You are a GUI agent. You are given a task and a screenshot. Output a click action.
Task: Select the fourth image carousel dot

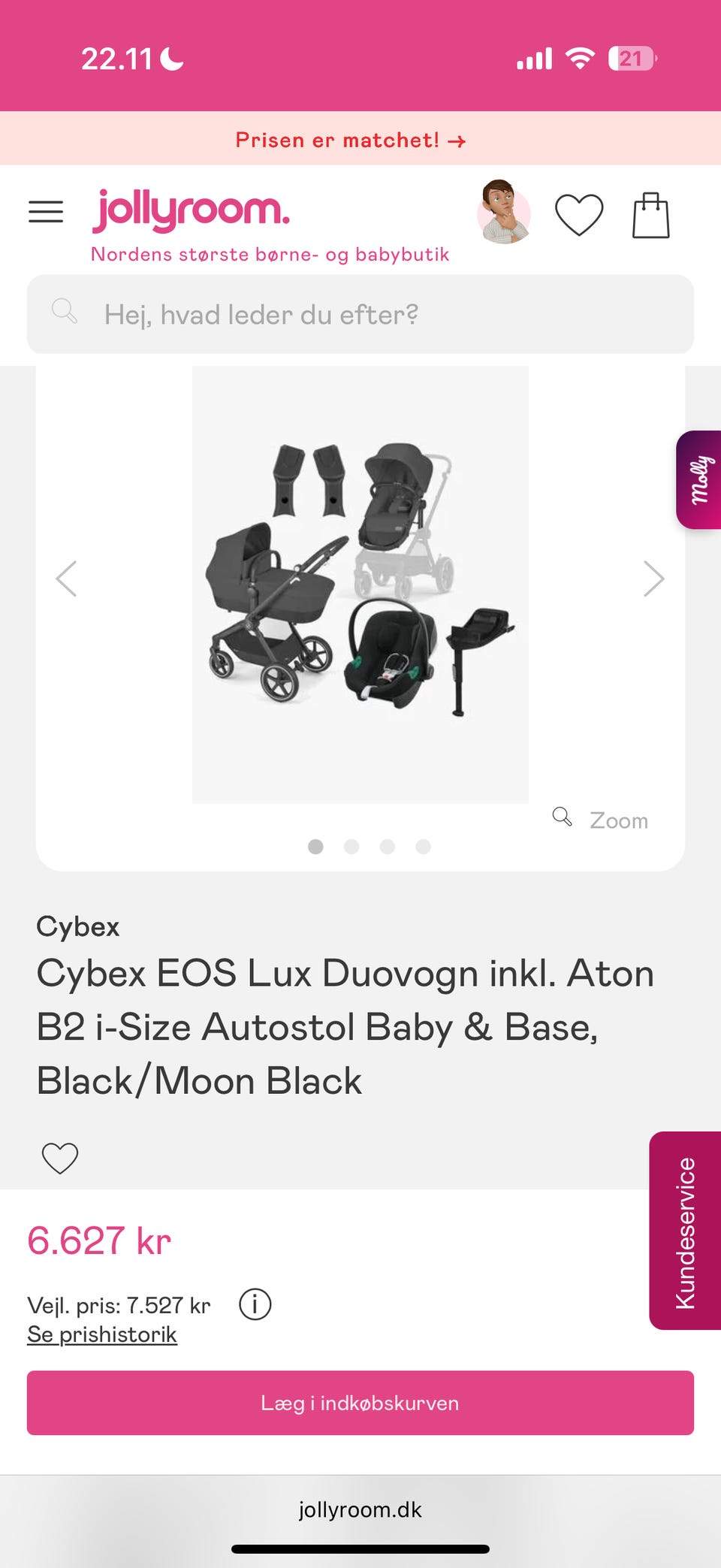[x=424, y=847]
